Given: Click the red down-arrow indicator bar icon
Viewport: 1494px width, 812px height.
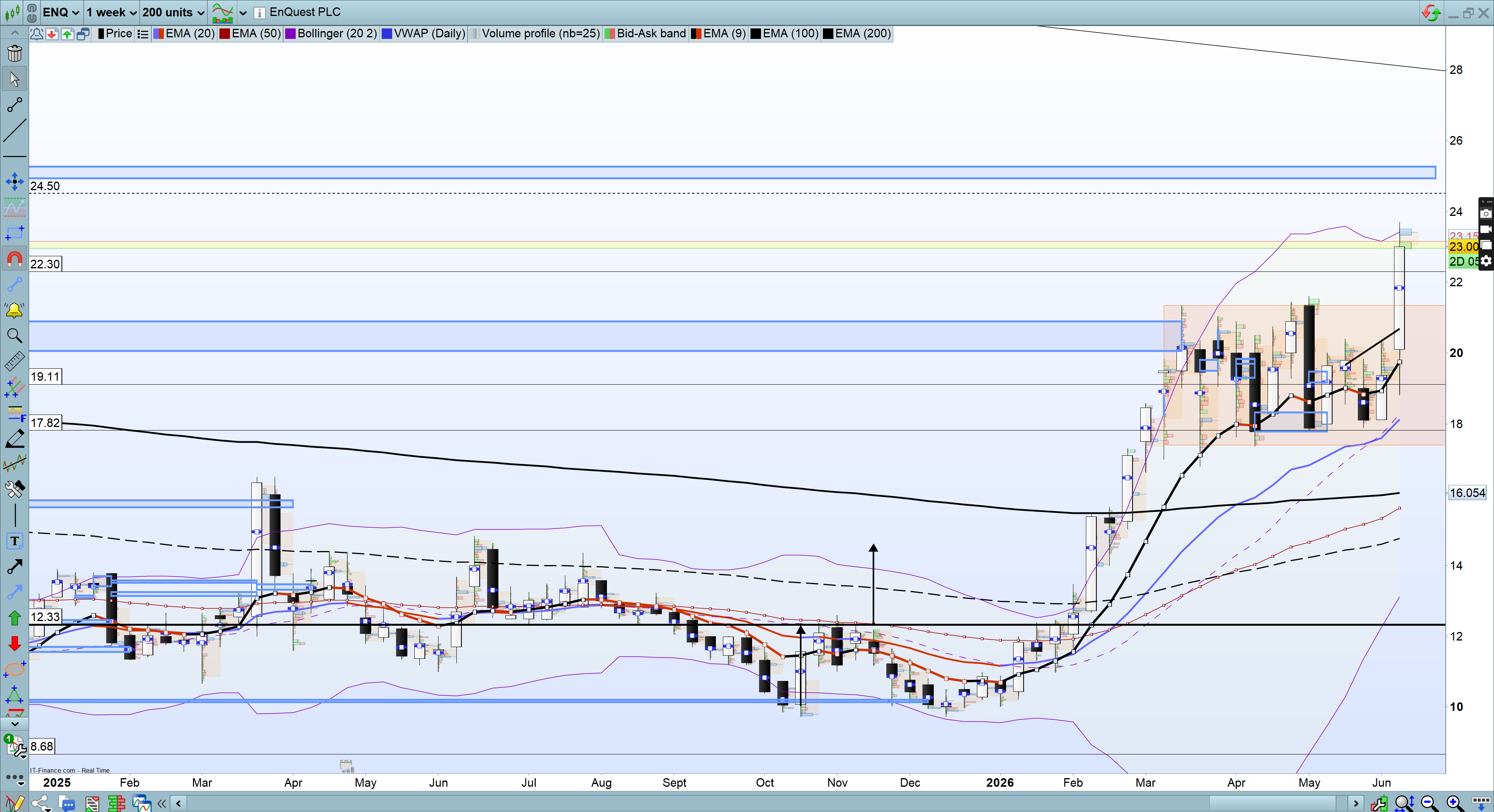Looking at the screenshot, I should [x=52, y=33].
